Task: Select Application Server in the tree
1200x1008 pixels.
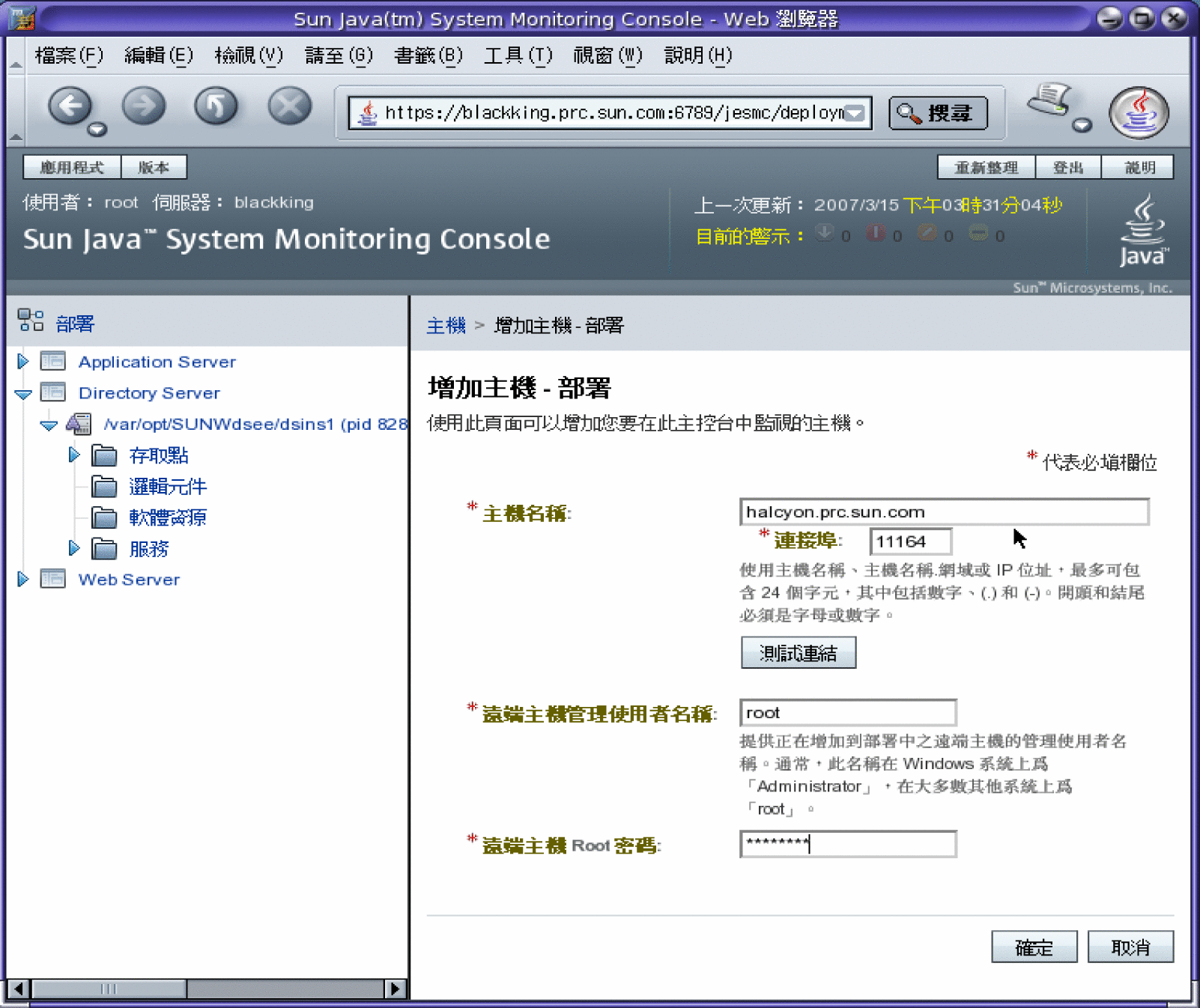Action: (x=157, y=362)
